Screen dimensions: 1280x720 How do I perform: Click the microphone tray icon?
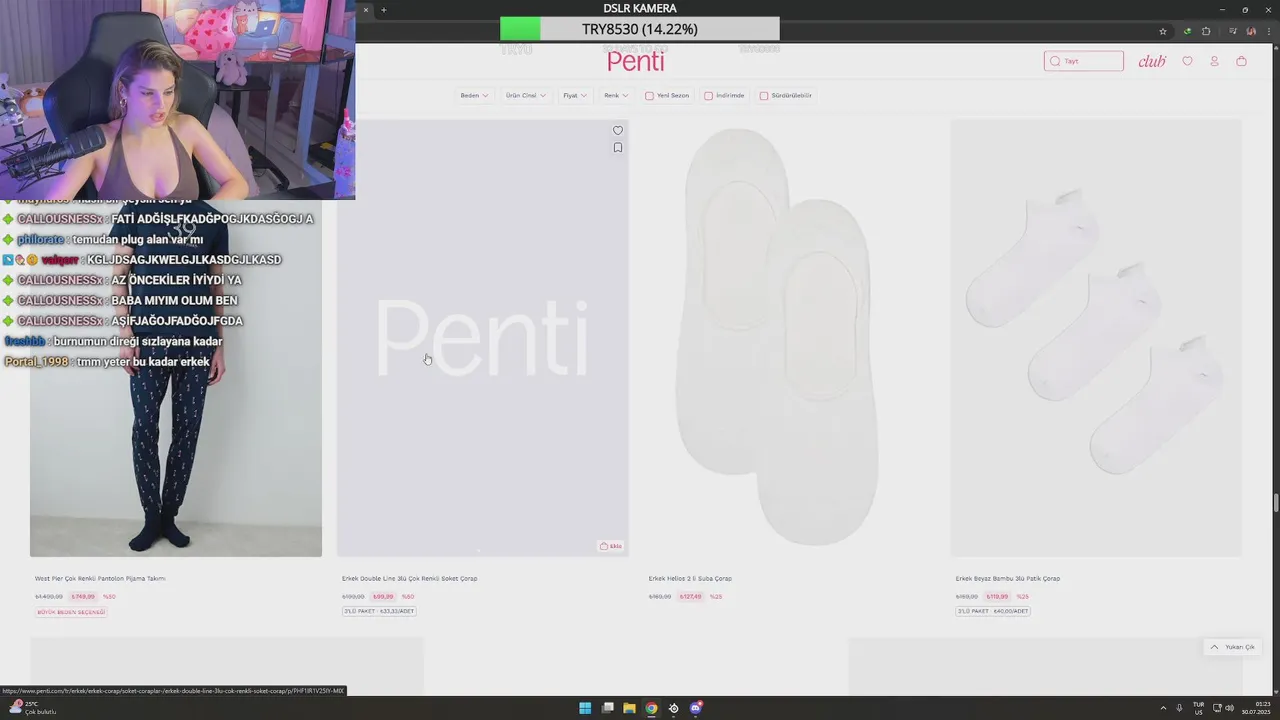point(1180,708)
